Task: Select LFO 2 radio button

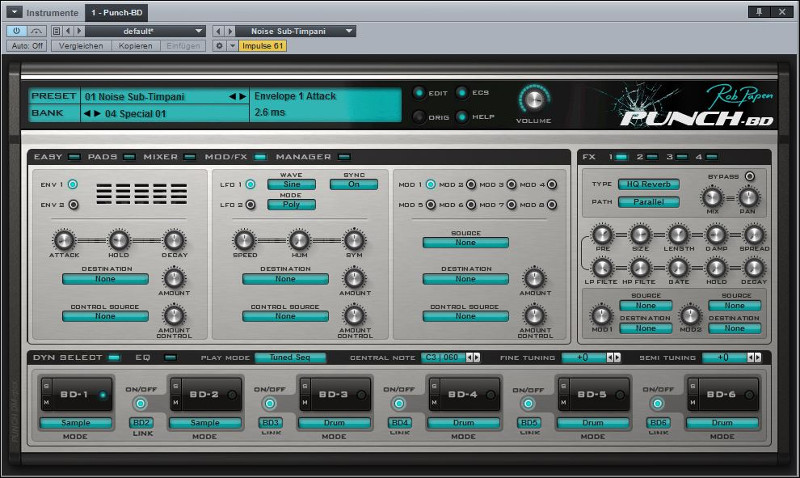Action: point(250,205)
